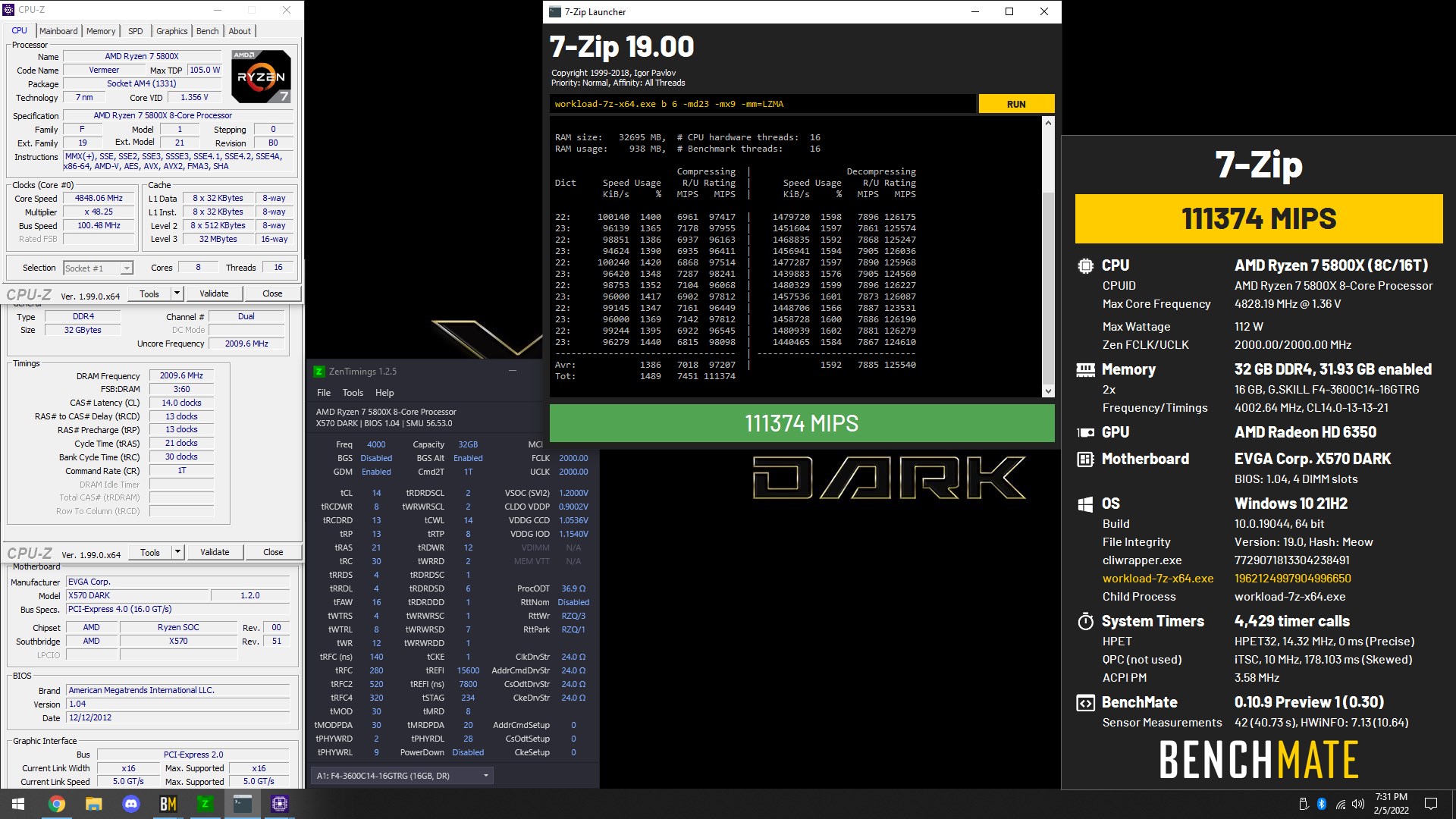Click the Motherboard icon in BenchMate
The height and width of the screenshot is (819, 1456).
pos(1085,459)
